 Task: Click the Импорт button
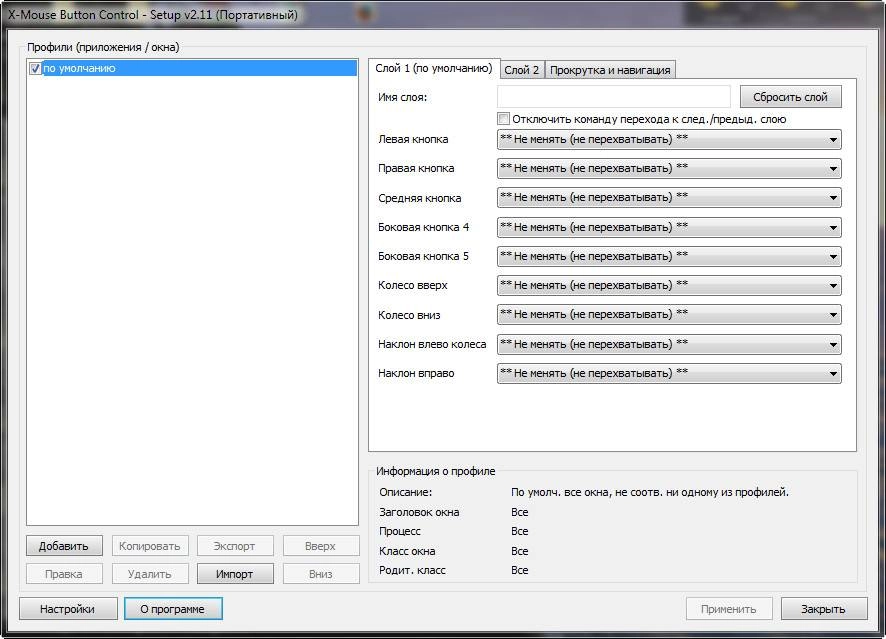point(234,574)
